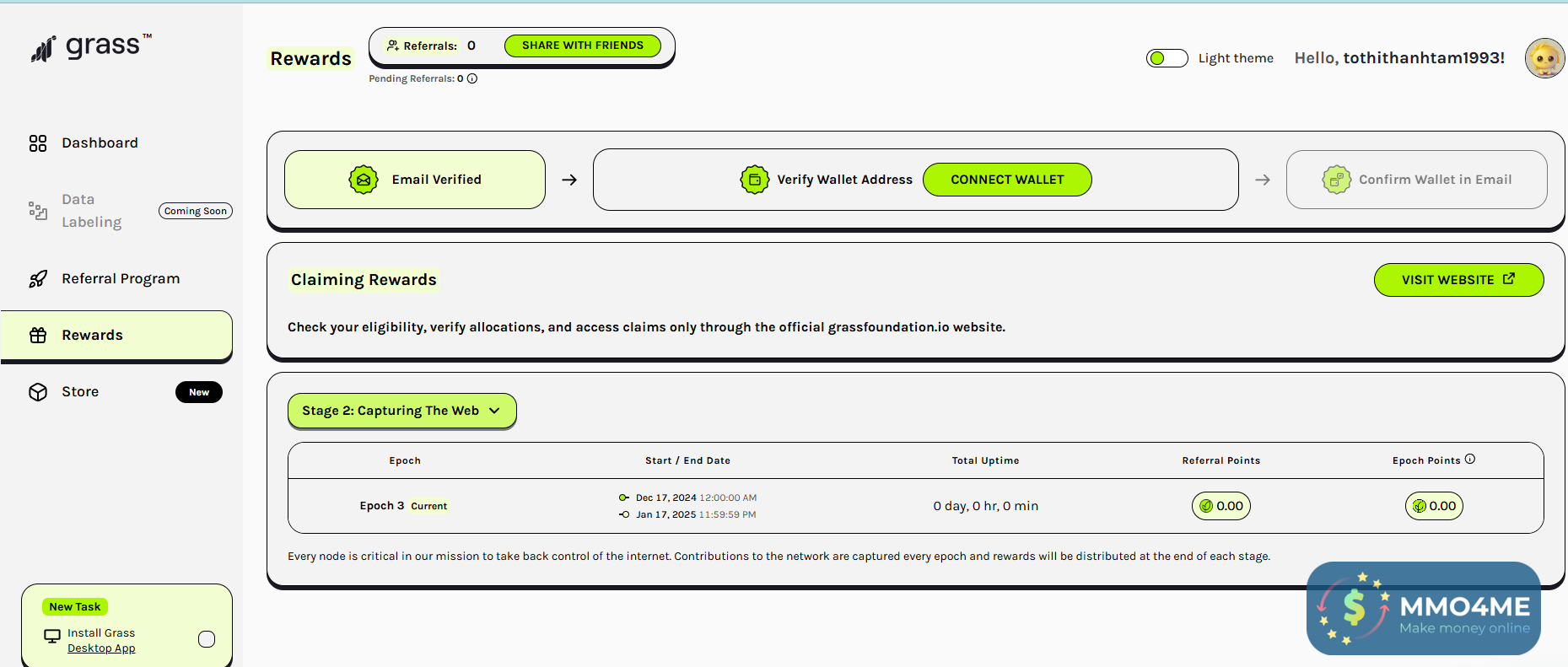The image size is (1568, 667).
Task: Click the Epoch Points column header
Action: [1426, 460]
